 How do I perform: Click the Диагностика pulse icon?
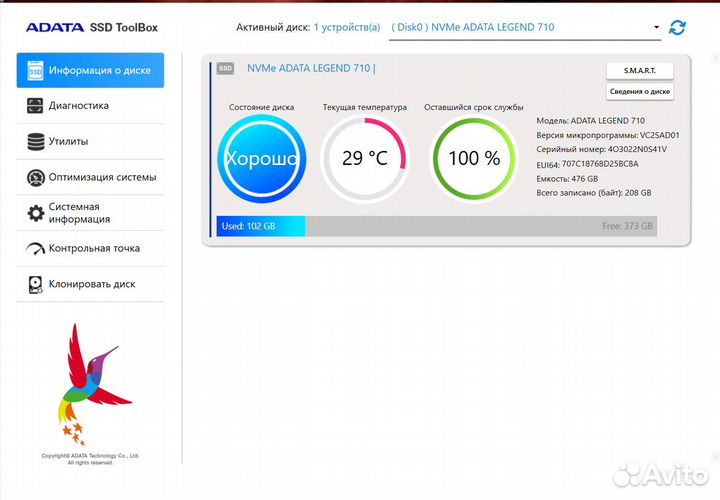tap(36, 106)
